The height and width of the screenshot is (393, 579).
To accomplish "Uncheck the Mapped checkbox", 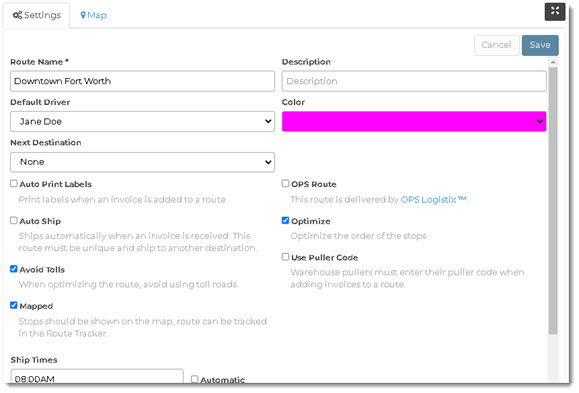I will tap(14, 305).
